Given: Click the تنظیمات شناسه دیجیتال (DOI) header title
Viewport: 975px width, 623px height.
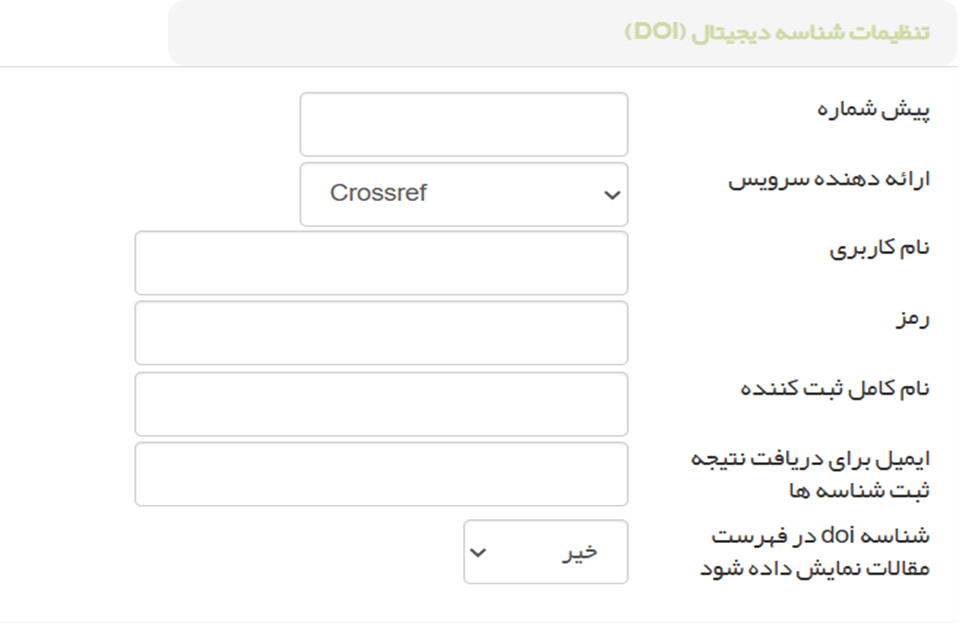Looking at the screenshot, I should 777,32.
